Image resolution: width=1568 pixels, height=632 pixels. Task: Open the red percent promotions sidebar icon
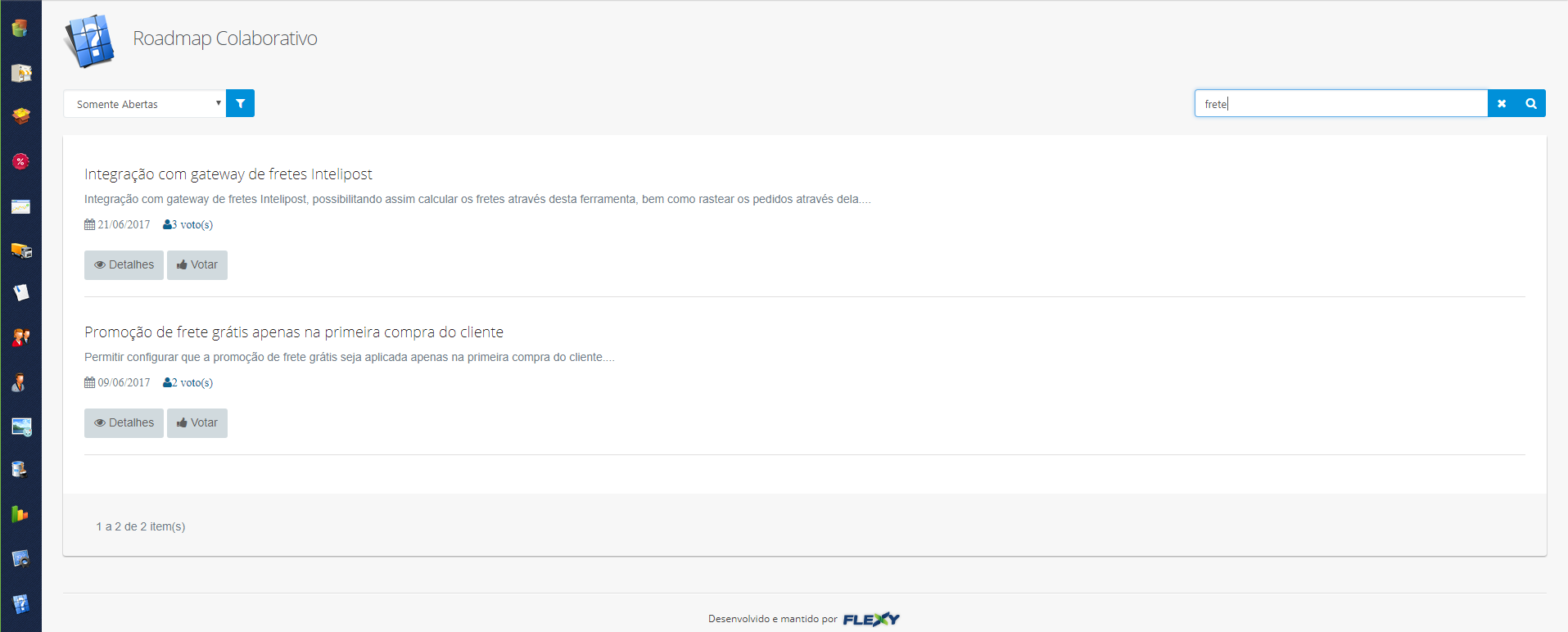pos(20,161)
